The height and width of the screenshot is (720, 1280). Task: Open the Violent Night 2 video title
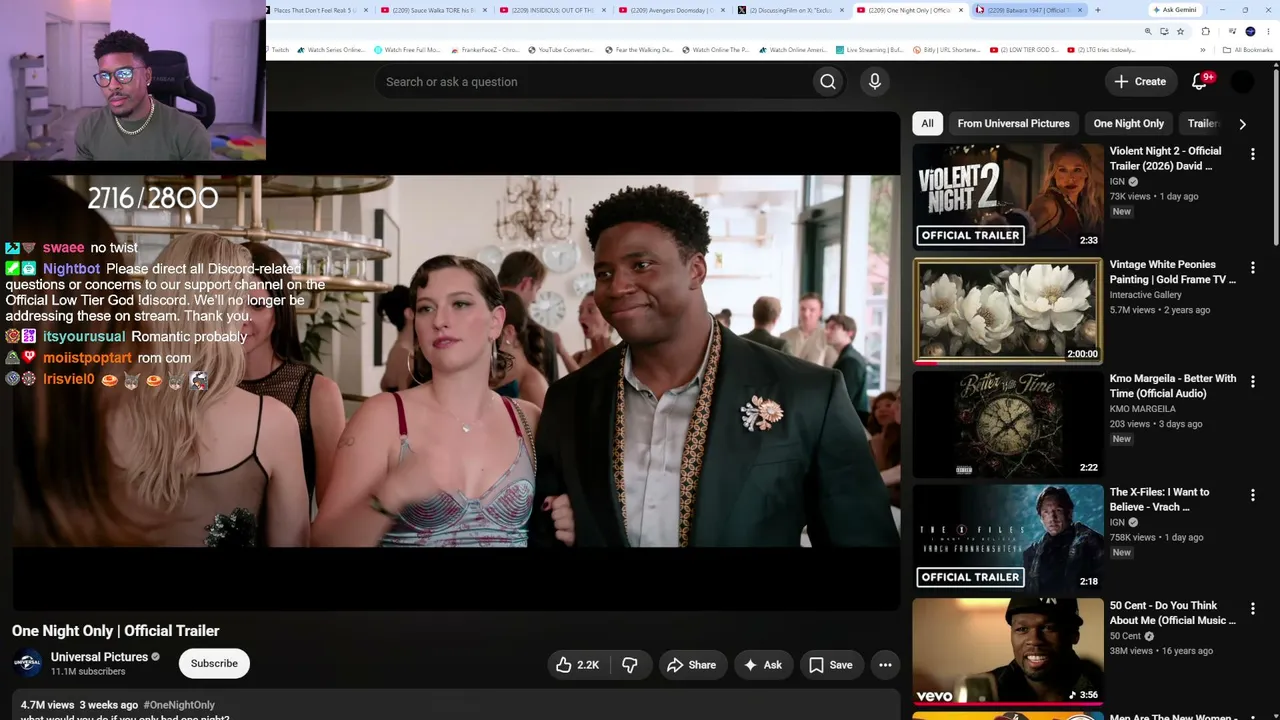(1165, 158)
